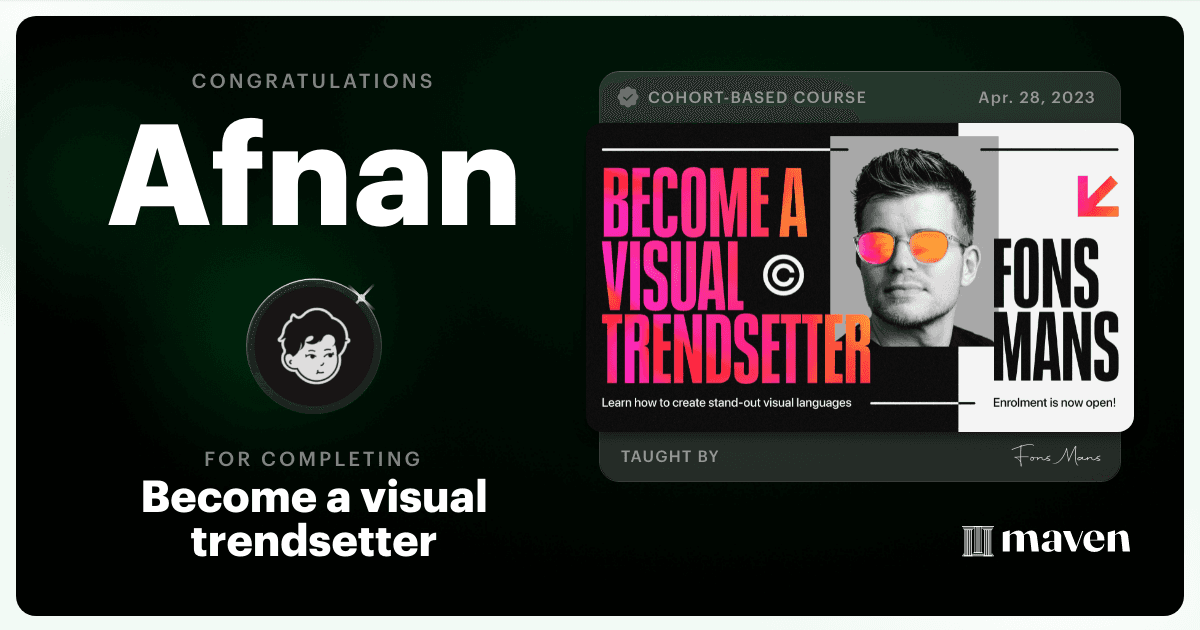Image resolution: width=1200 pixels, height=630 pixels.
Task: Click the Apr. 28, 2023 date
Action: pyautogui.click(x=1036, y=98)
